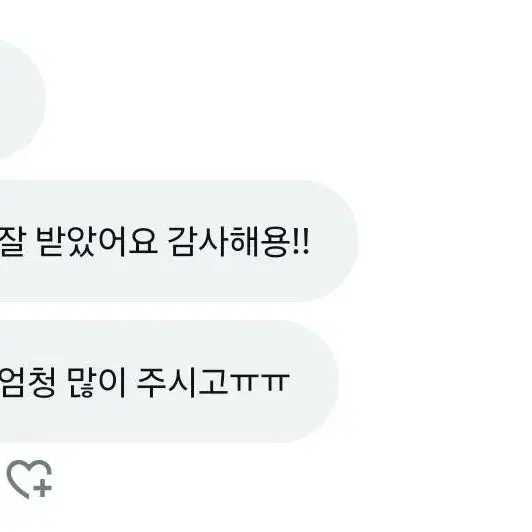Click empty chat area right of the messages
Image resolution: width=532 pixels, height=532 pixels.
(x=441, y=305)
